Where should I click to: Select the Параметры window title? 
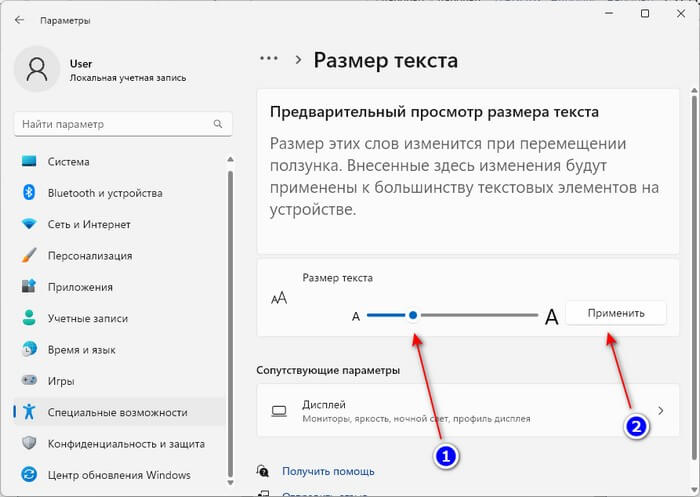pyautogui.click(x=65, y=21)
